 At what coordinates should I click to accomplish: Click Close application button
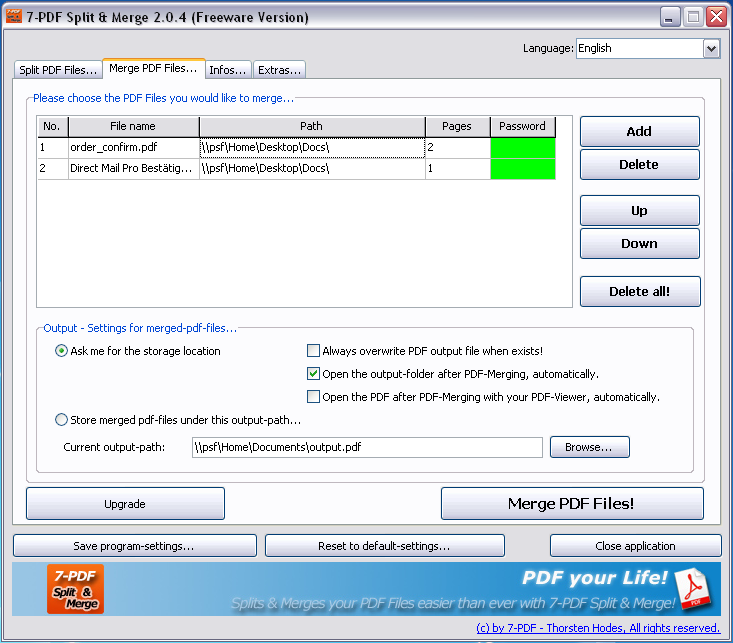click(x=636, y=546)
